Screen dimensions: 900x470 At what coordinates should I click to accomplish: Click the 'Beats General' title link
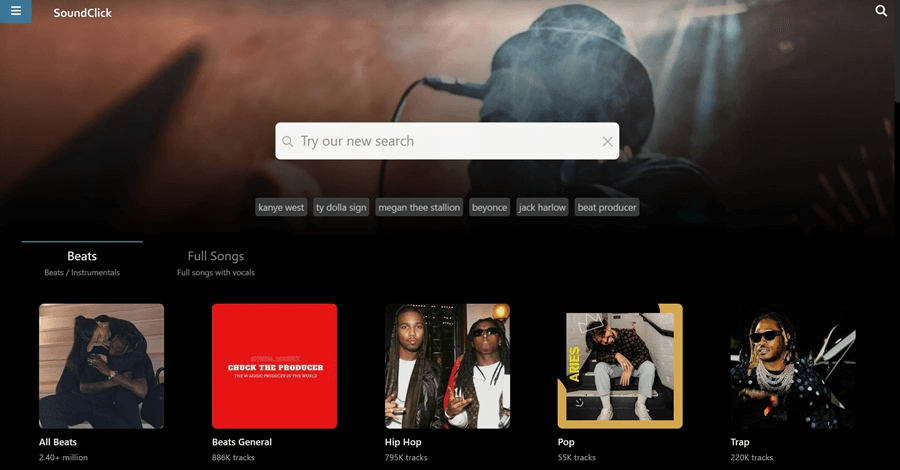click(x=242, y=442)
